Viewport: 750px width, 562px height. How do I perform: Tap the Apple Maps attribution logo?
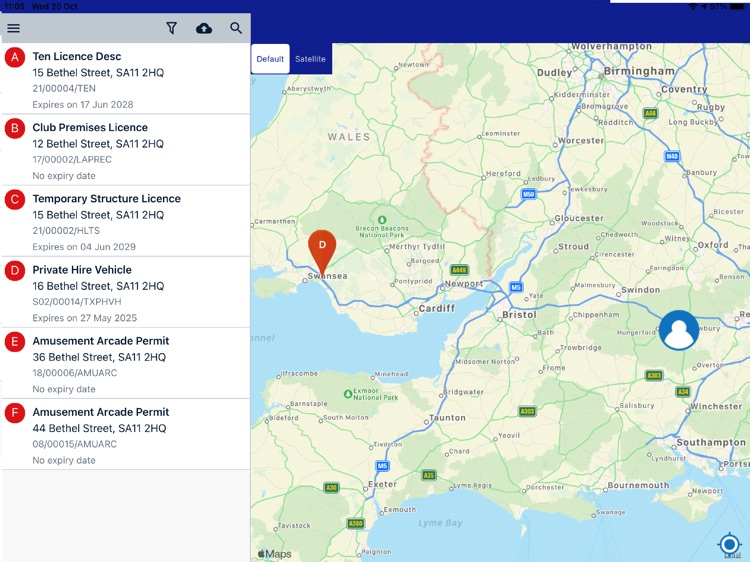[274, 554]
